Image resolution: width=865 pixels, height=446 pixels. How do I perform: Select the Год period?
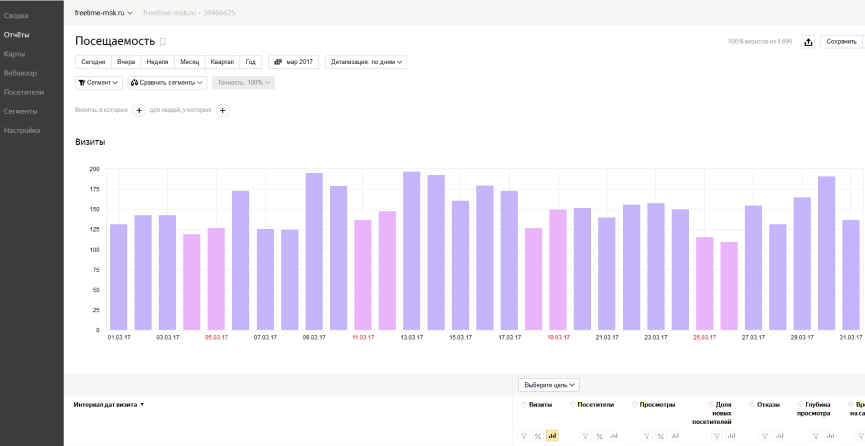coord(250,62)
